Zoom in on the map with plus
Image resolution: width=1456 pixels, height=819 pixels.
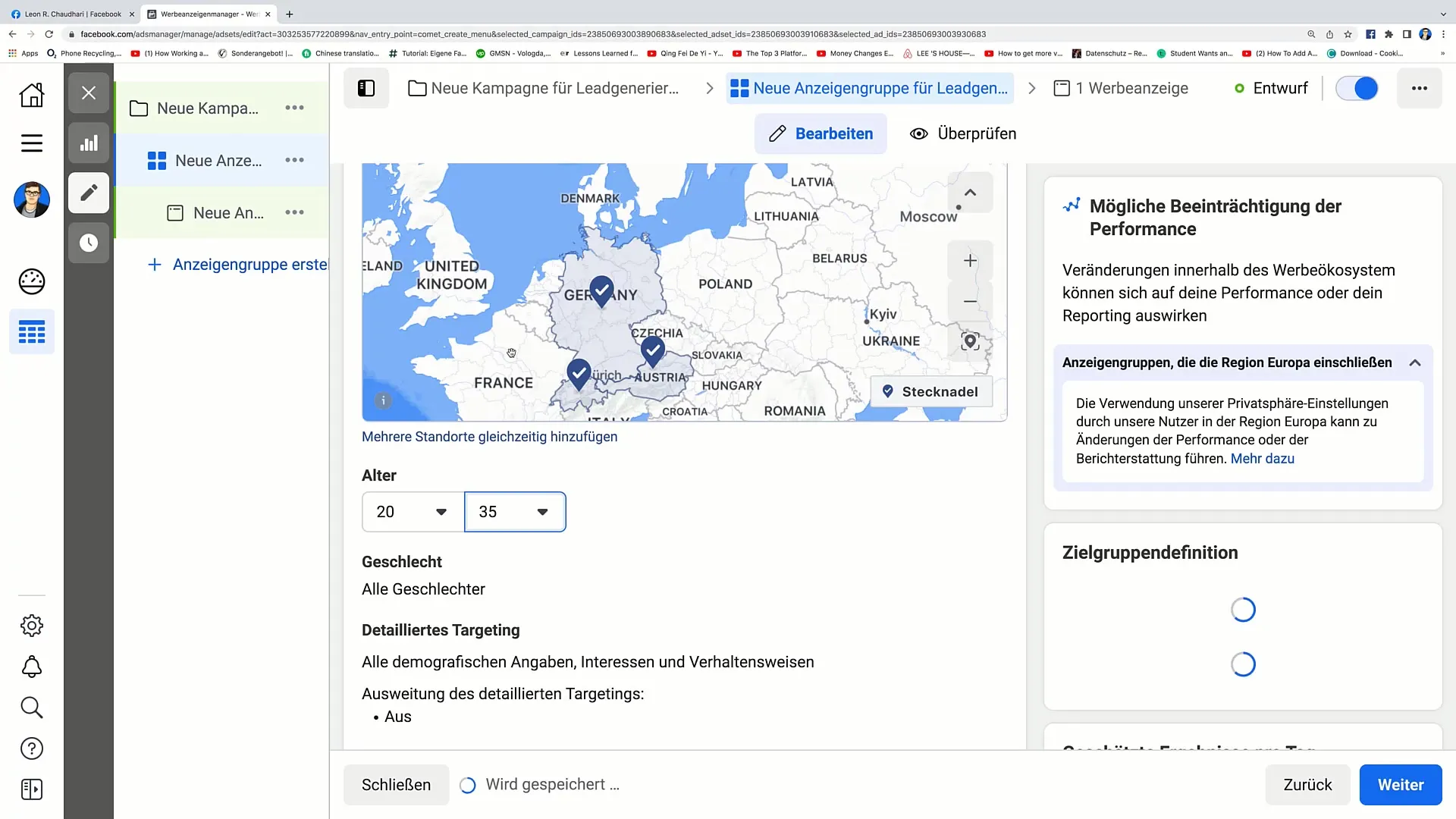click(x=970, y=261)
